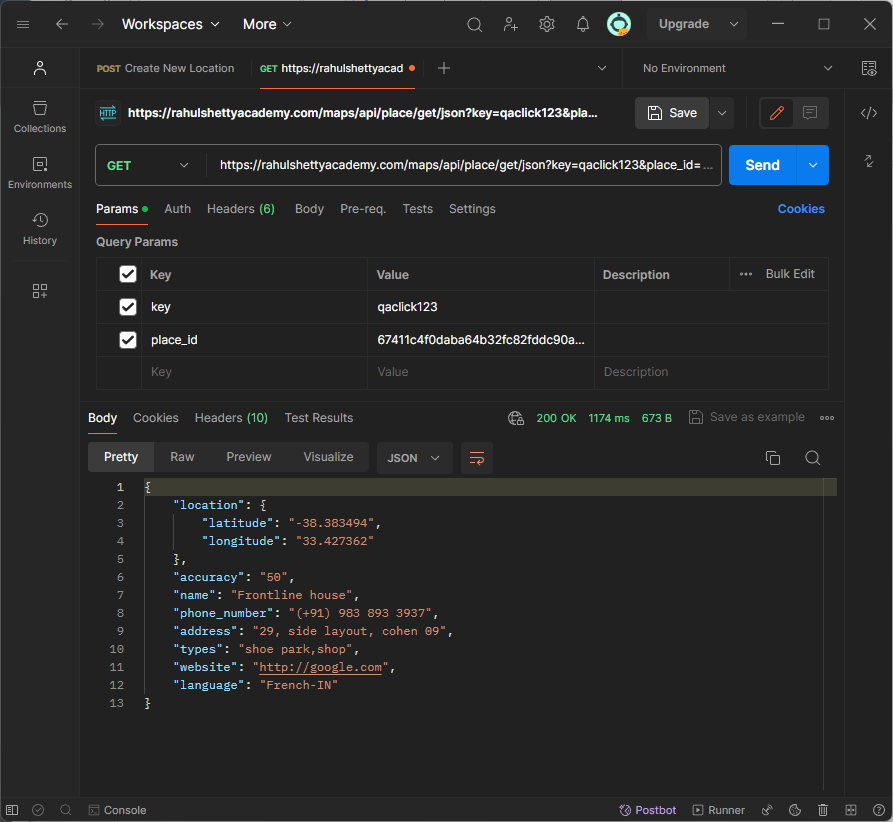Open the Environments sidebar section
This screenshot has height=822, width=893.
(x=40, y=173)
